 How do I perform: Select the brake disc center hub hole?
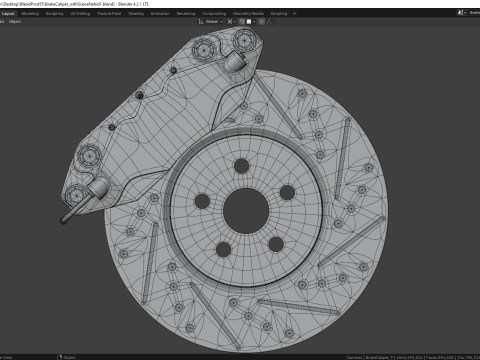[246, 211]
